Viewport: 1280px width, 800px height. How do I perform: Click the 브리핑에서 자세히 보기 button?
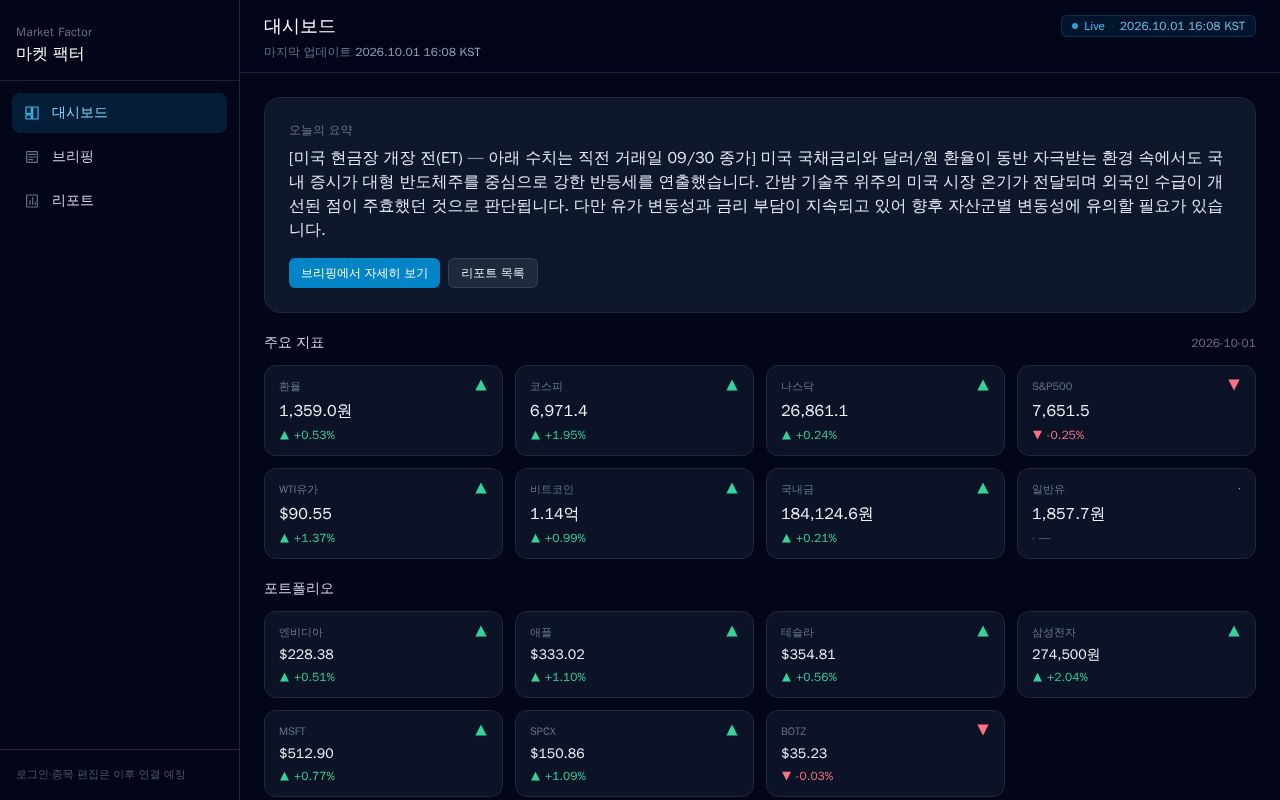click(364, 273)
